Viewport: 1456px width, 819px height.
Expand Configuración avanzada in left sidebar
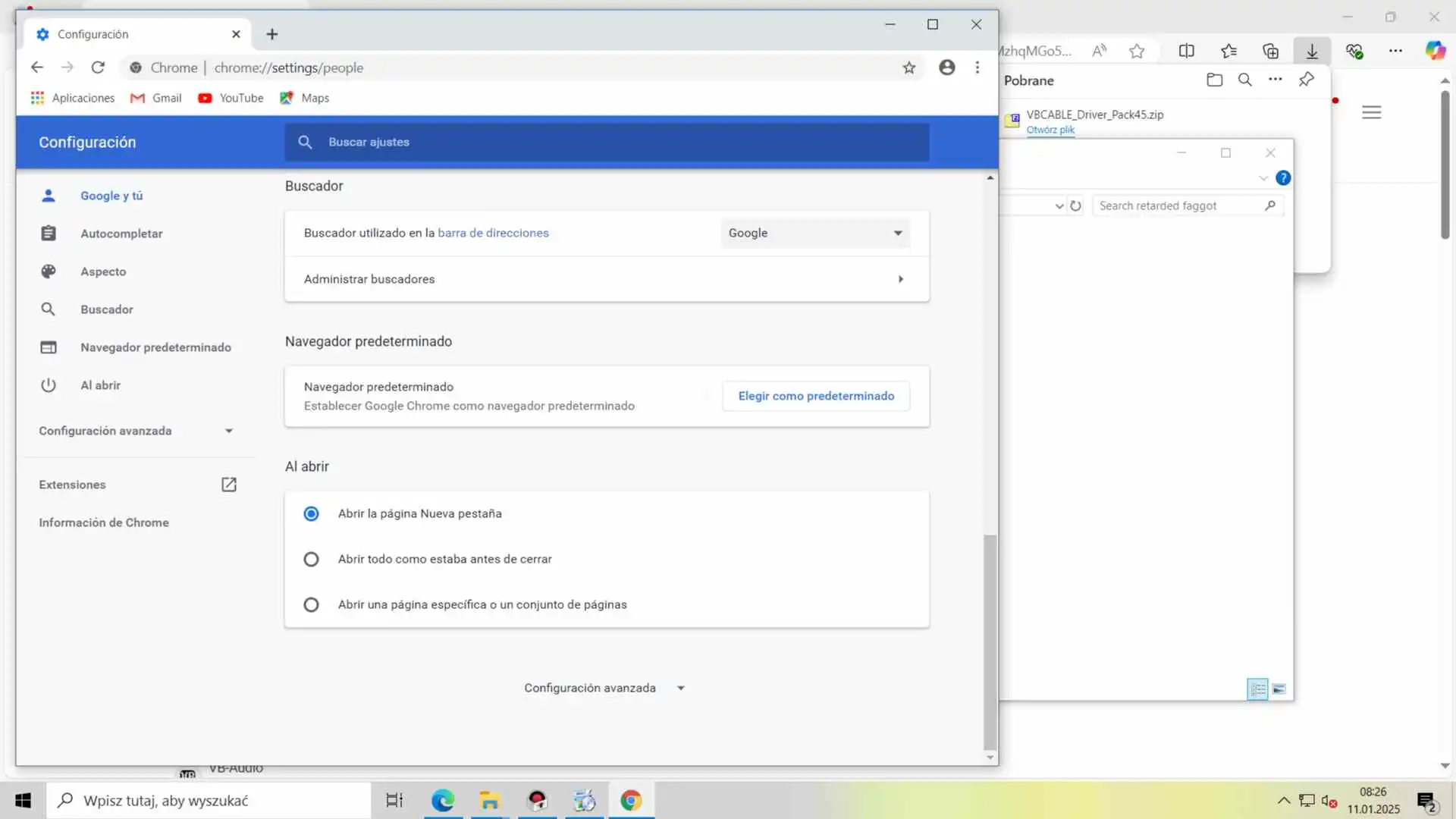click(136, 431)
